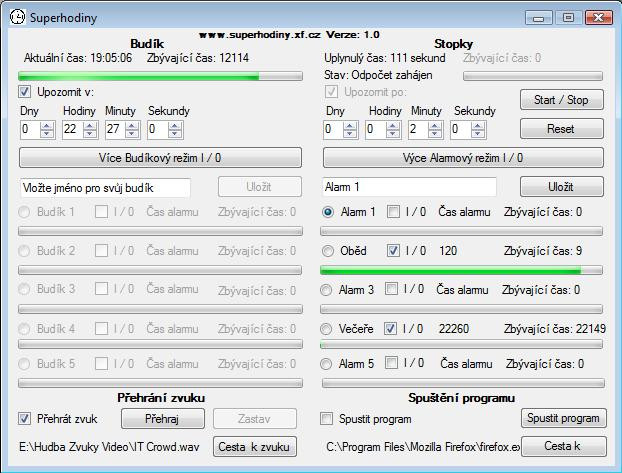Click the Oběd alarm green progress bar
The width and height of the screenshot is (622, 473).
(x=461, y=271)
